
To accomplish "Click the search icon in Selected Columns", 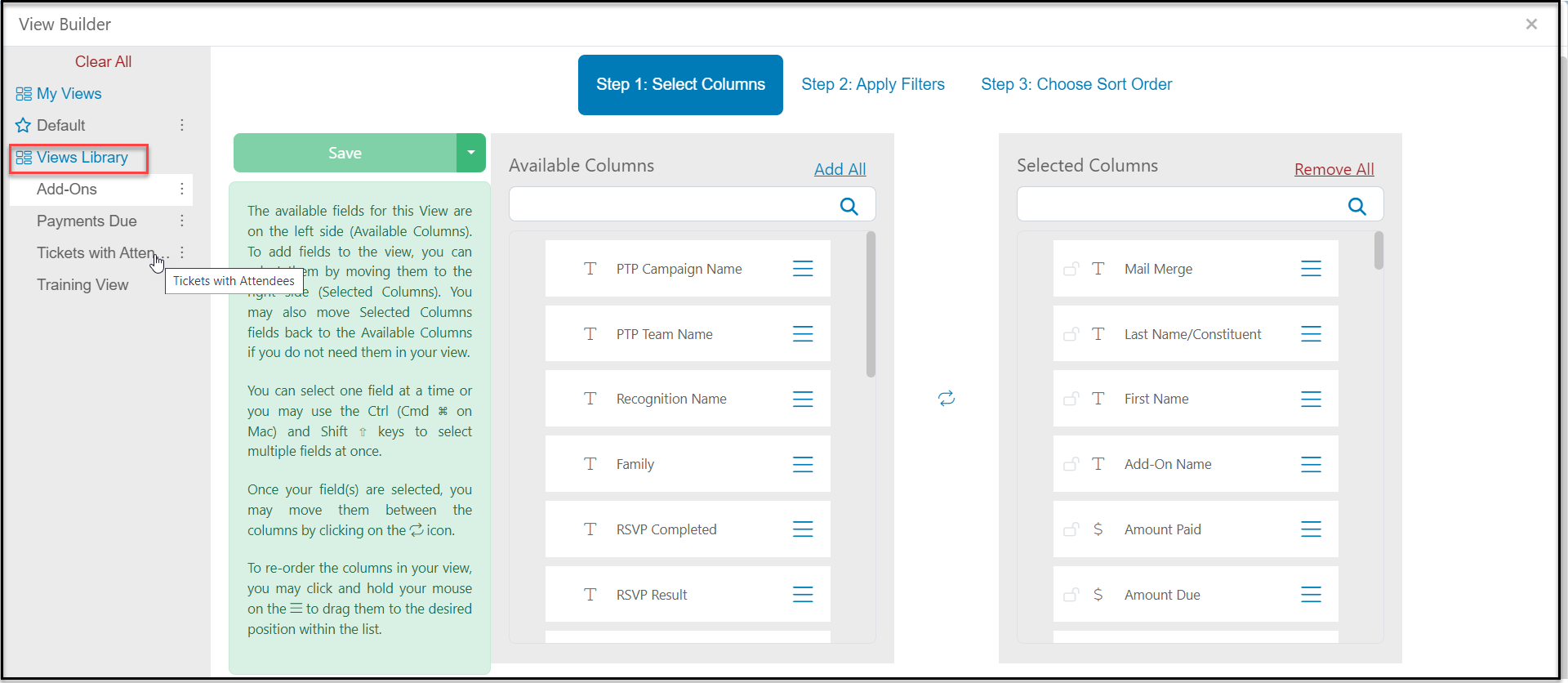I will [1357, 207].
